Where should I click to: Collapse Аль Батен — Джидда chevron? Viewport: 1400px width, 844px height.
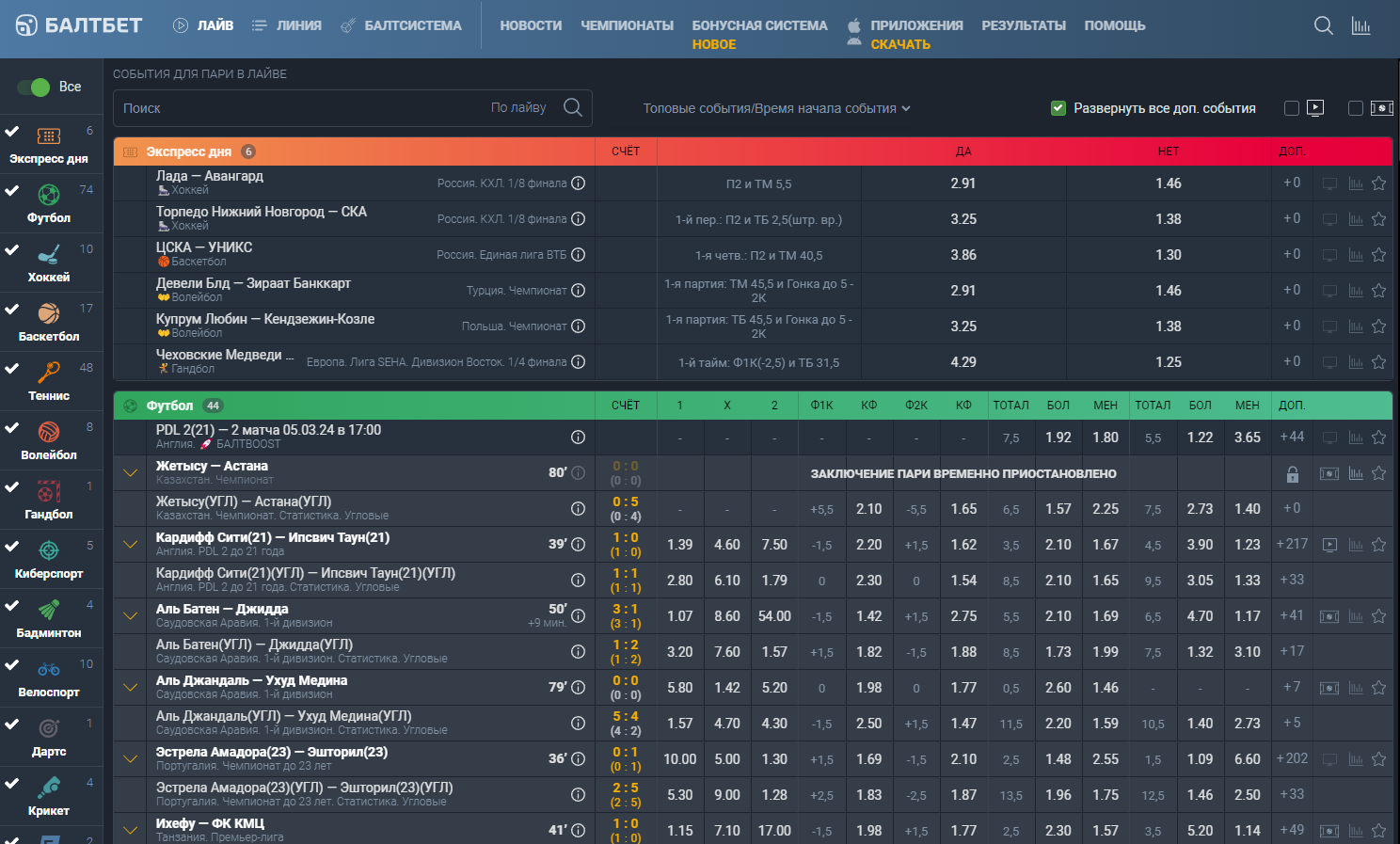click(131, 616)
